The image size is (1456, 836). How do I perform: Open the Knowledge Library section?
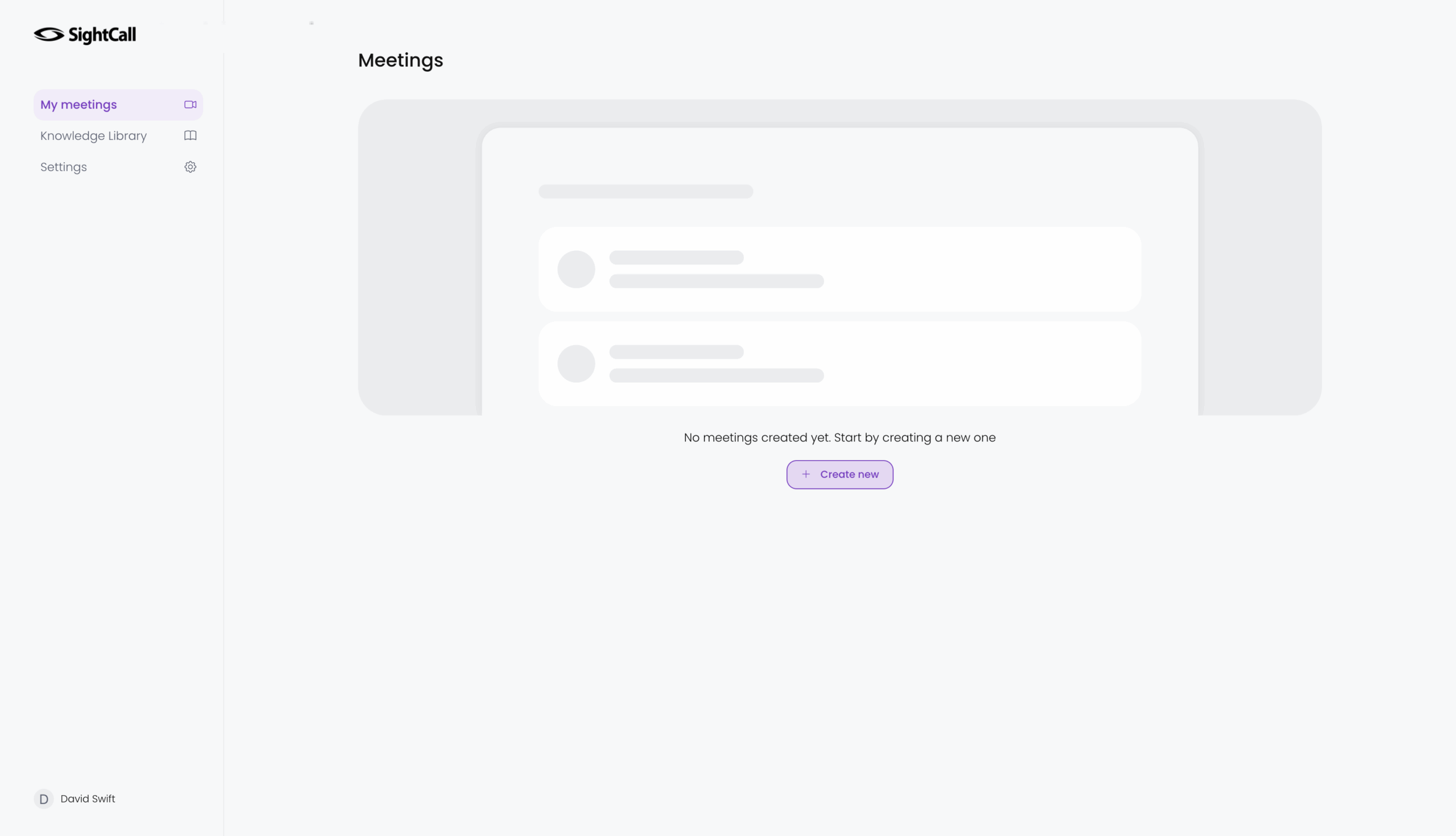coord(118,136)
